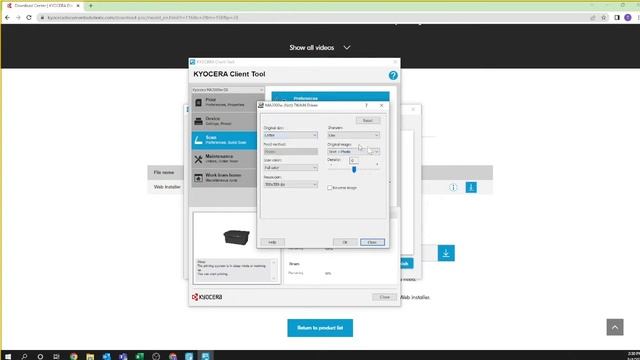Viewport: 640px width, 360px height.
Task: Click the question mark in TWAIN dialog titlebar
Action: coord(366,105)
